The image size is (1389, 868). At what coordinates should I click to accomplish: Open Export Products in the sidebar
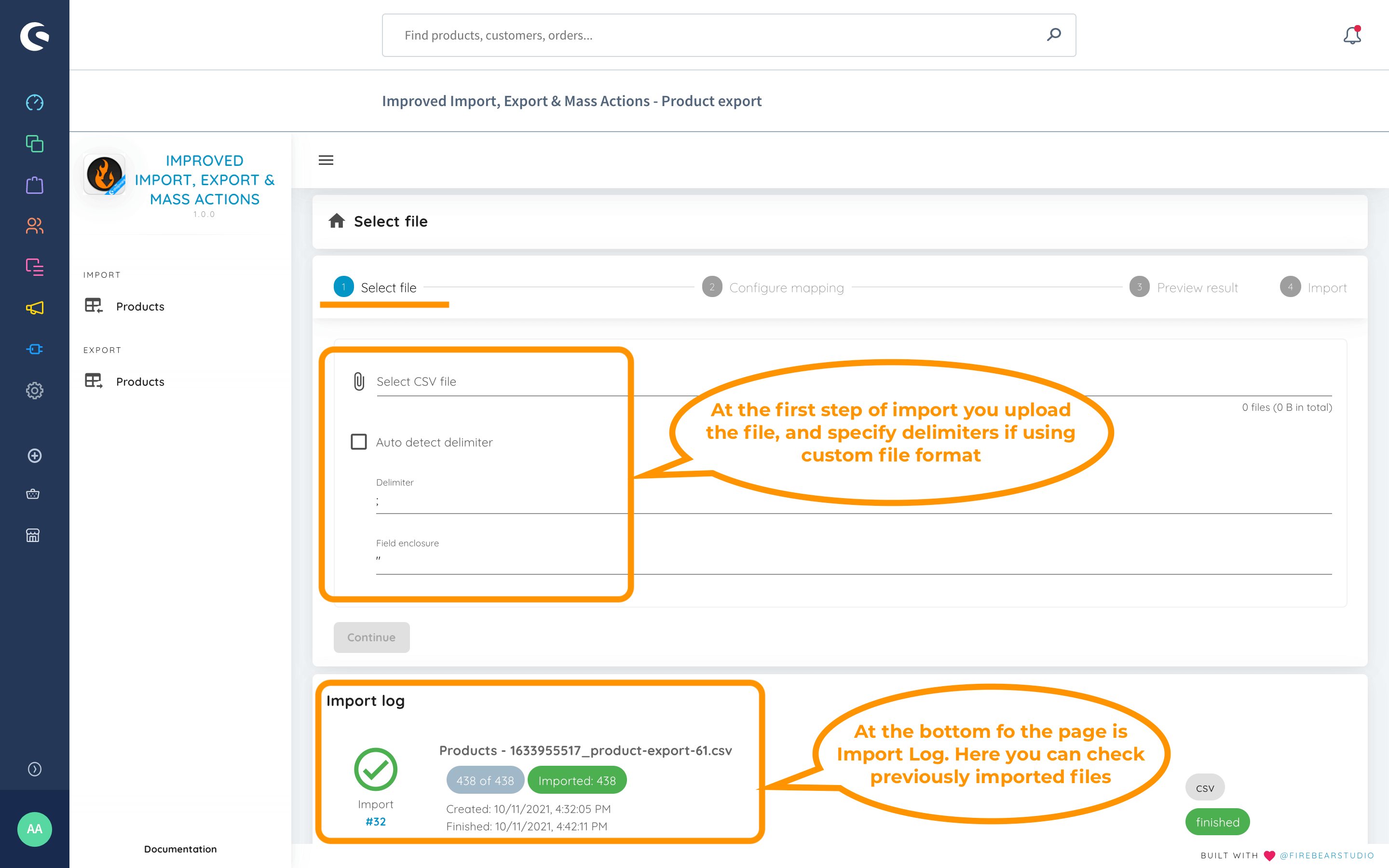point(139,382)
